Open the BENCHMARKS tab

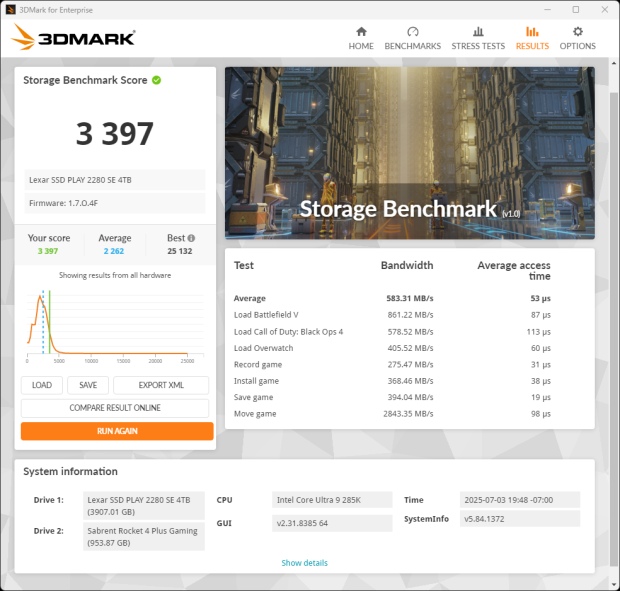coord(412,39)
